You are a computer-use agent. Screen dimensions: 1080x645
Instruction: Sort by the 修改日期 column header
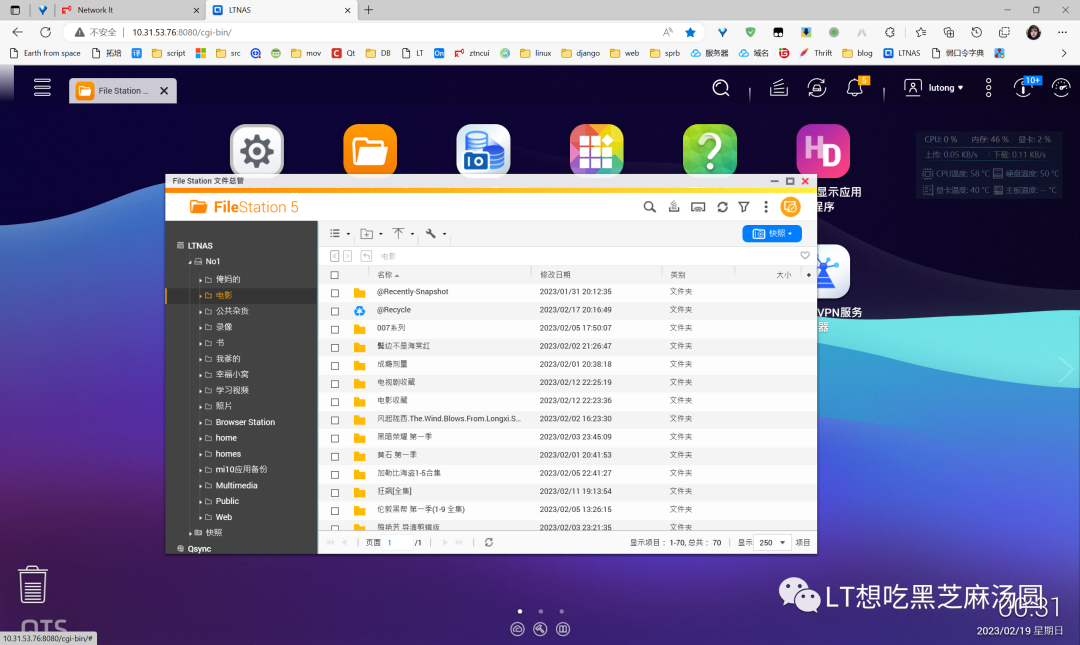point(555,274)
